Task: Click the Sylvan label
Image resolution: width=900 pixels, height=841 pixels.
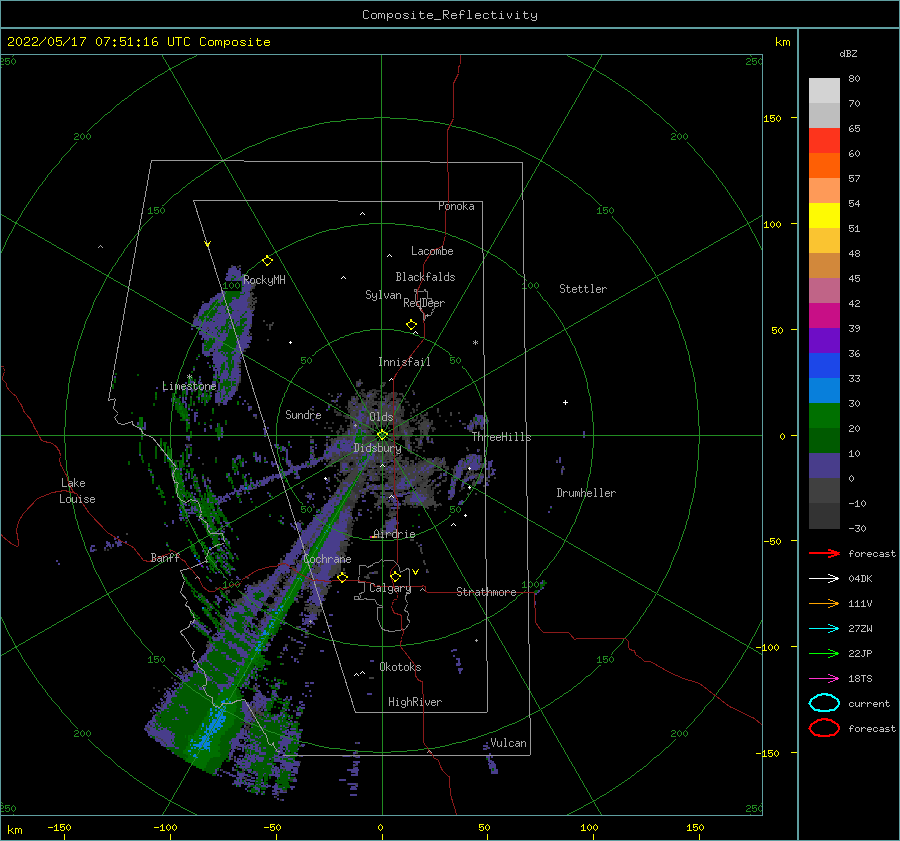Action: pyautogui.click(x=383, y=295)
